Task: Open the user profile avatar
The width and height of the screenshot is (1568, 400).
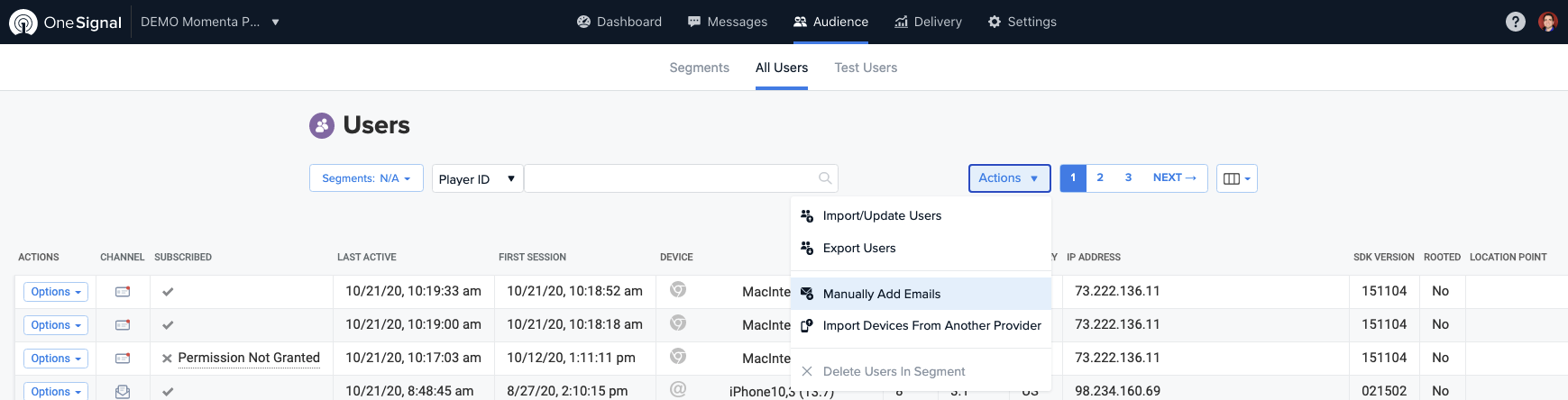Action: click(x=1548, y=22)
